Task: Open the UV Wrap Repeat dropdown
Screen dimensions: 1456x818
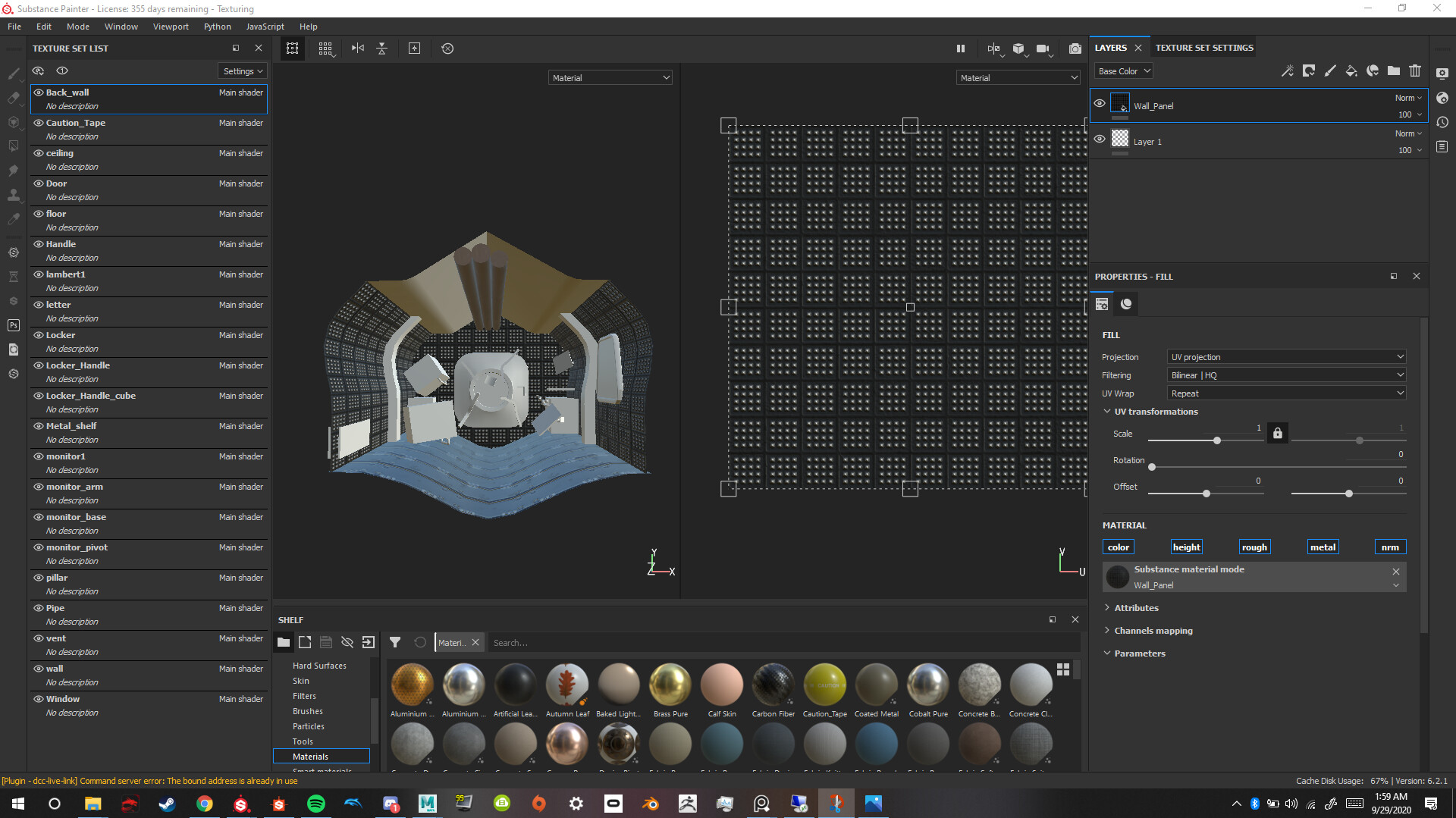Action: (1285, 393)
